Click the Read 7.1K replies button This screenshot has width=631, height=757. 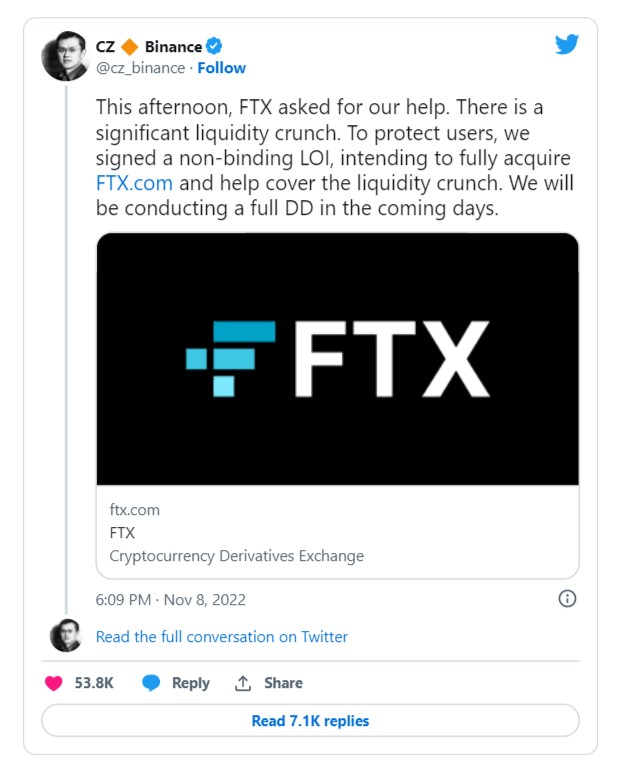click(x=310, y=721)
